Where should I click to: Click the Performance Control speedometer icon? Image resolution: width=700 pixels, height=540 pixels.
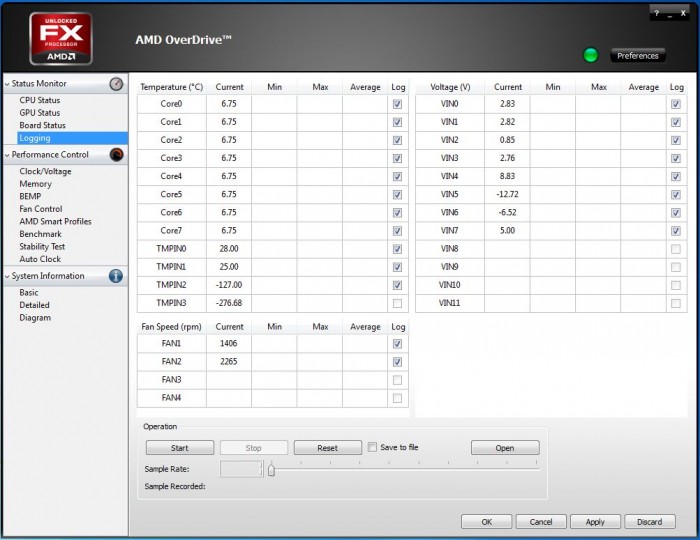click(x=117, y=155)
